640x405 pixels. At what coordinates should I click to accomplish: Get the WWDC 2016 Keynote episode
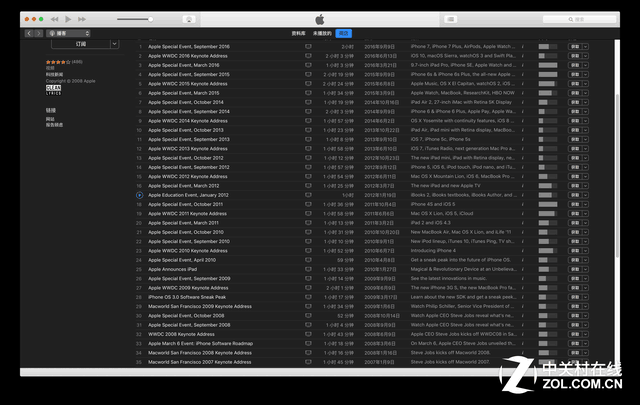click(x=574, y=55)
